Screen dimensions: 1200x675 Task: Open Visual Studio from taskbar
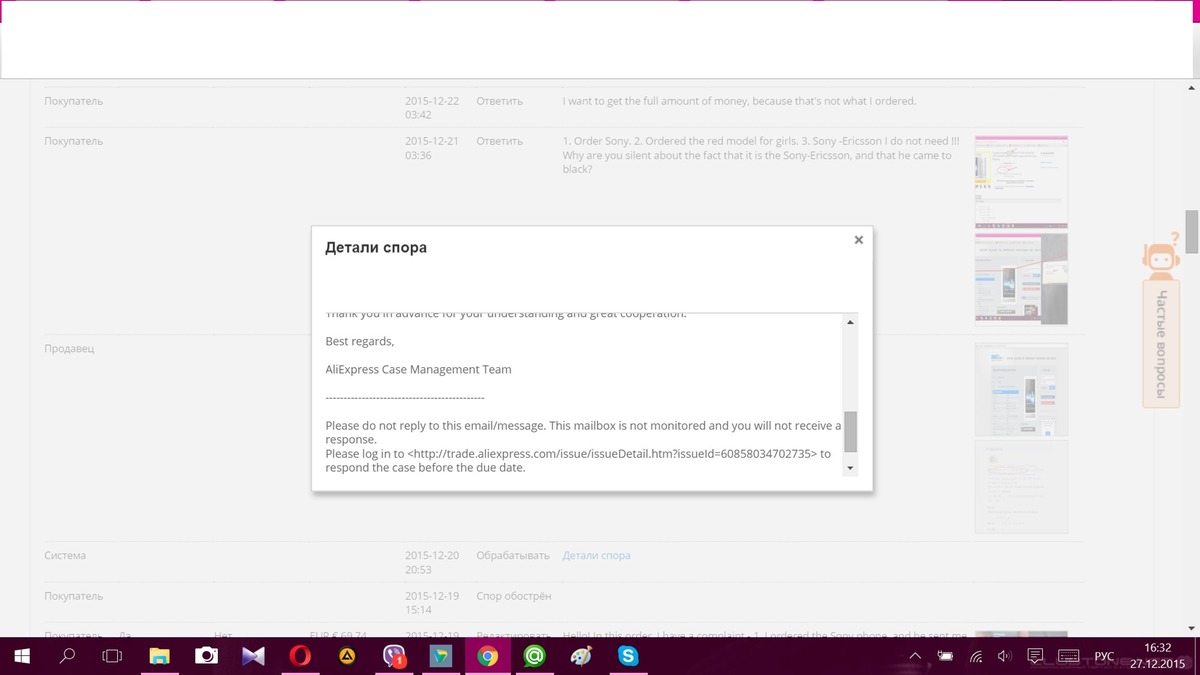pos(253,656)
